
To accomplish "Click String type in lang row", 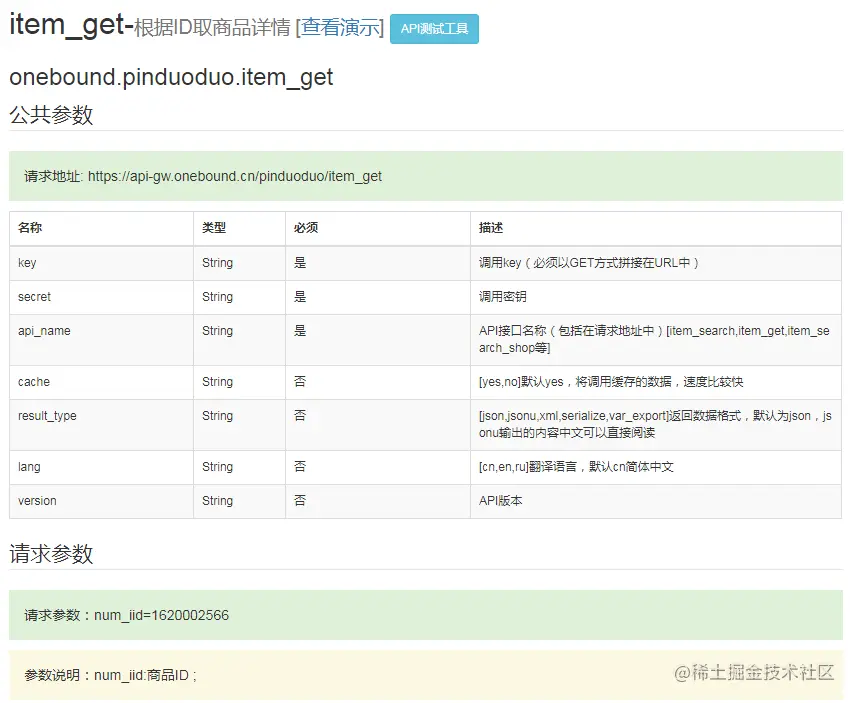I will 217,467.
